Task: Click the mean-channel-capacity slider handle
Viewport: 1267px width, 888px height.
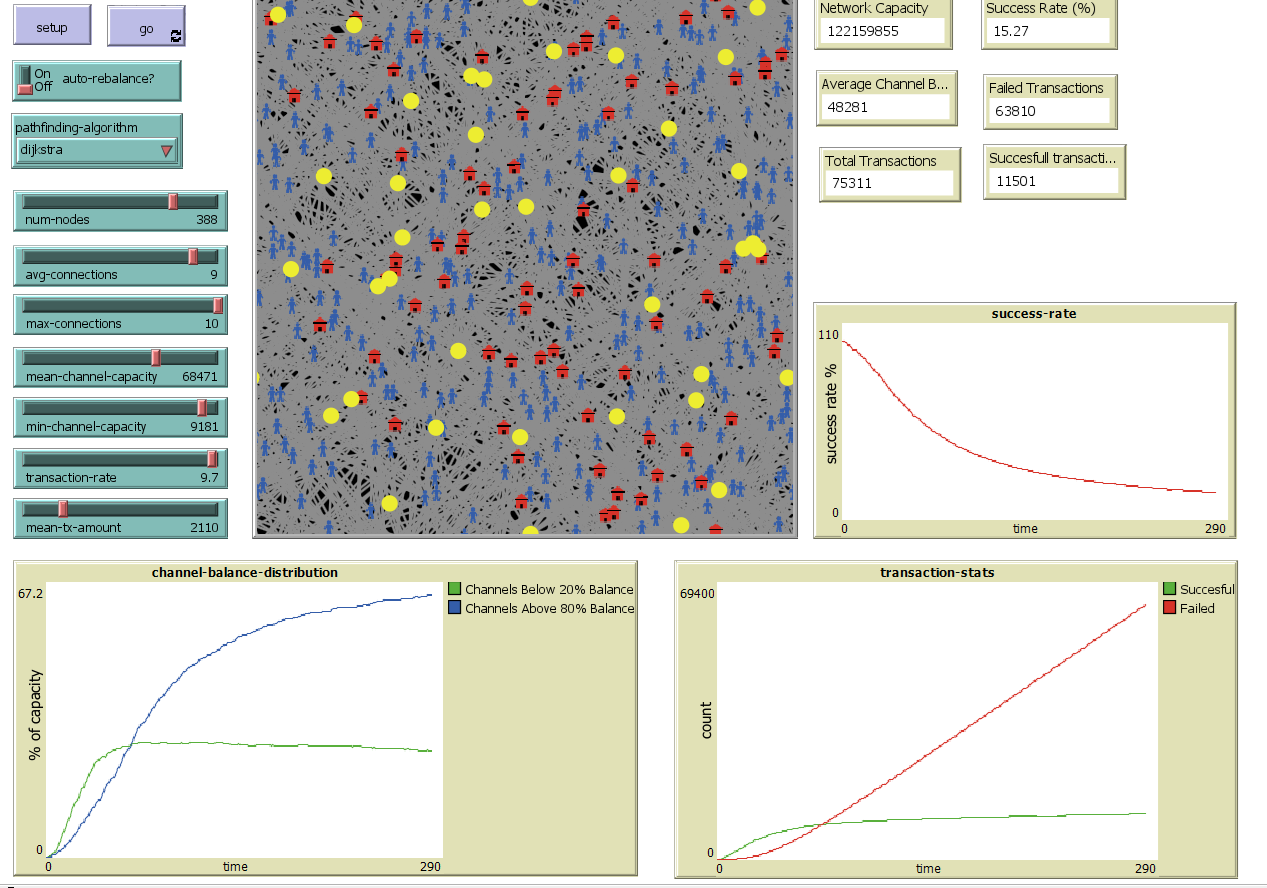Action: [156, 358]
